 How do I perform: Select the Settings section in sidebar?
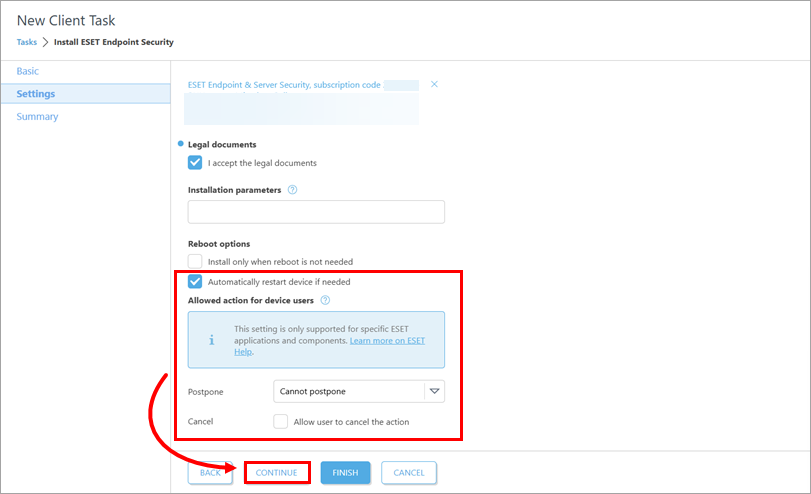[x=36, y=94]
